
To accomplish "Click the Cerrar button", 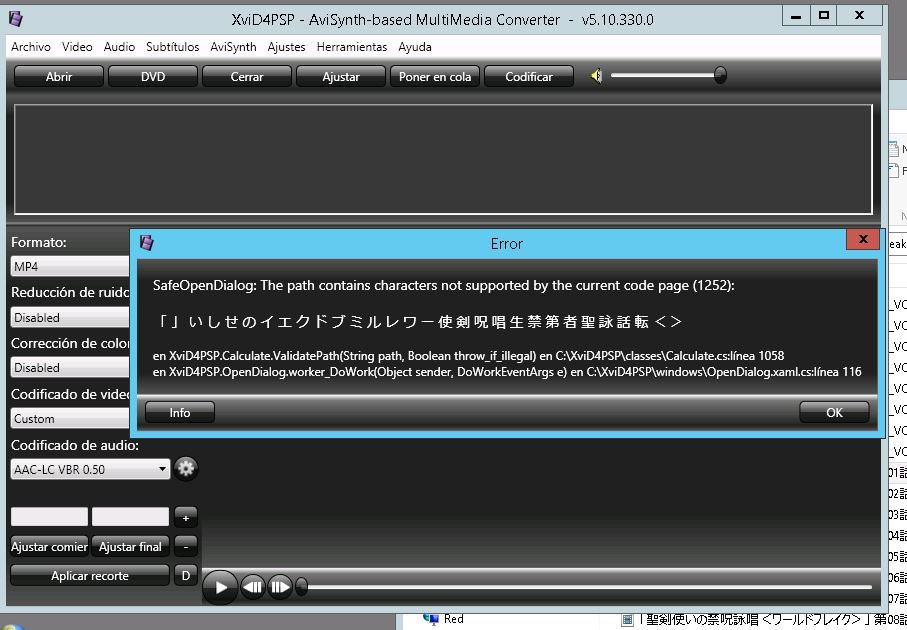I will [247, 76].
